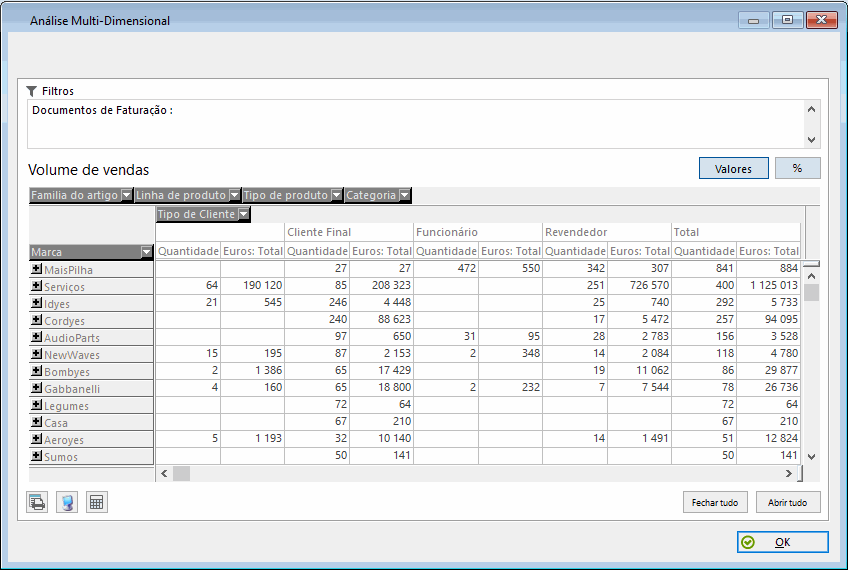Confirm with the OK button
848x570 pixels.
782,542
